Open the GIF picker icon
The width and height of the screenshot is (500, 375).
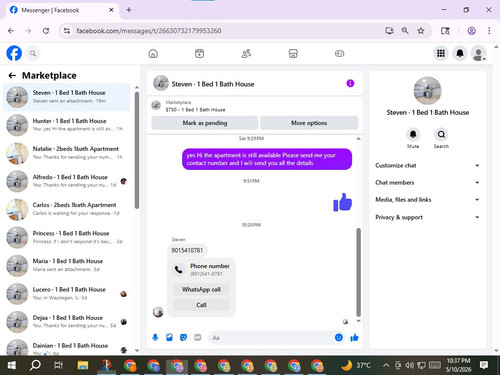[x=198, y=338]
